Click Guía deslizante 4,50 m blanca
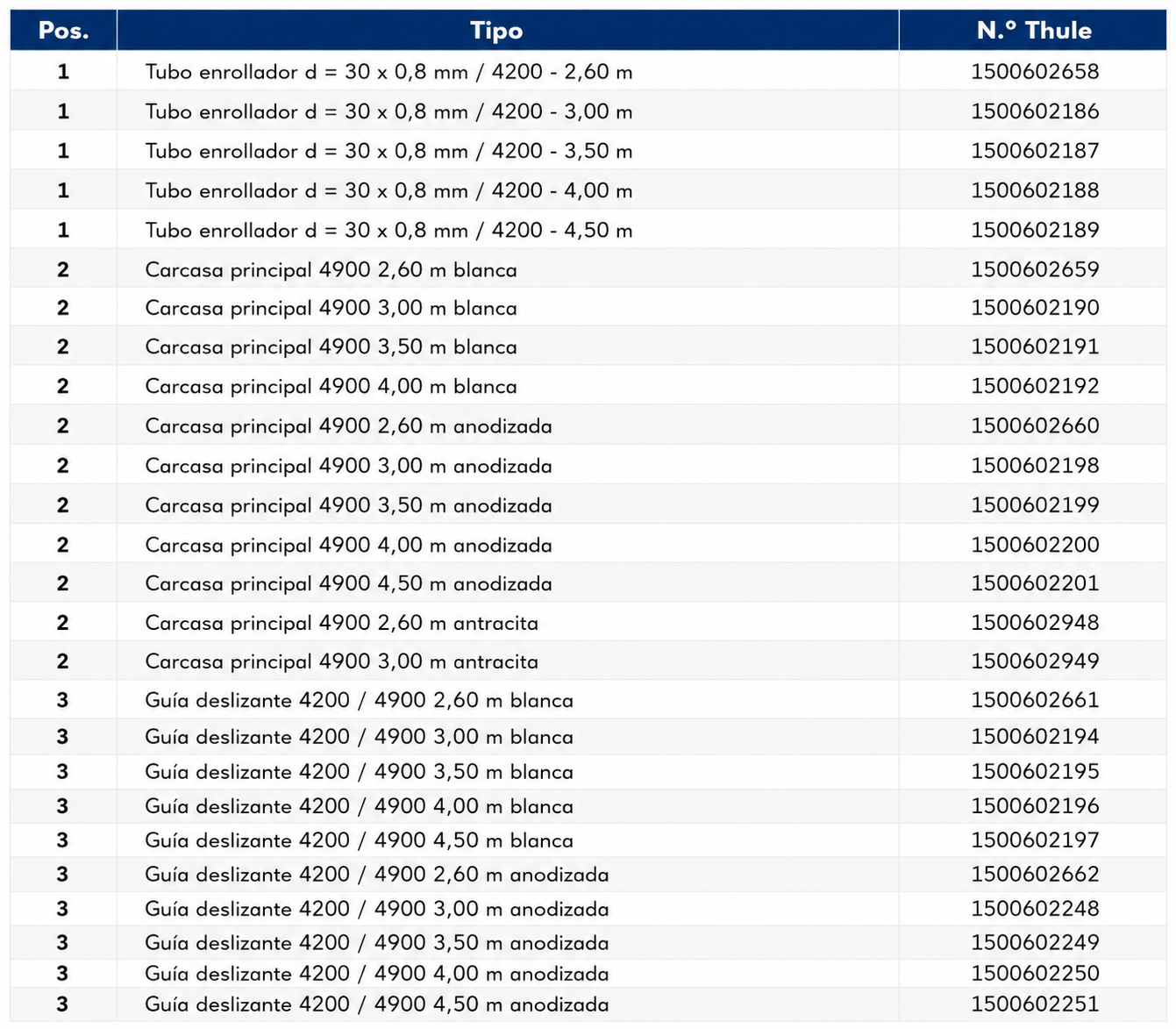The height and width of the screenshot is (1029, 1176). pyautogui.click(x=360, y=841)
